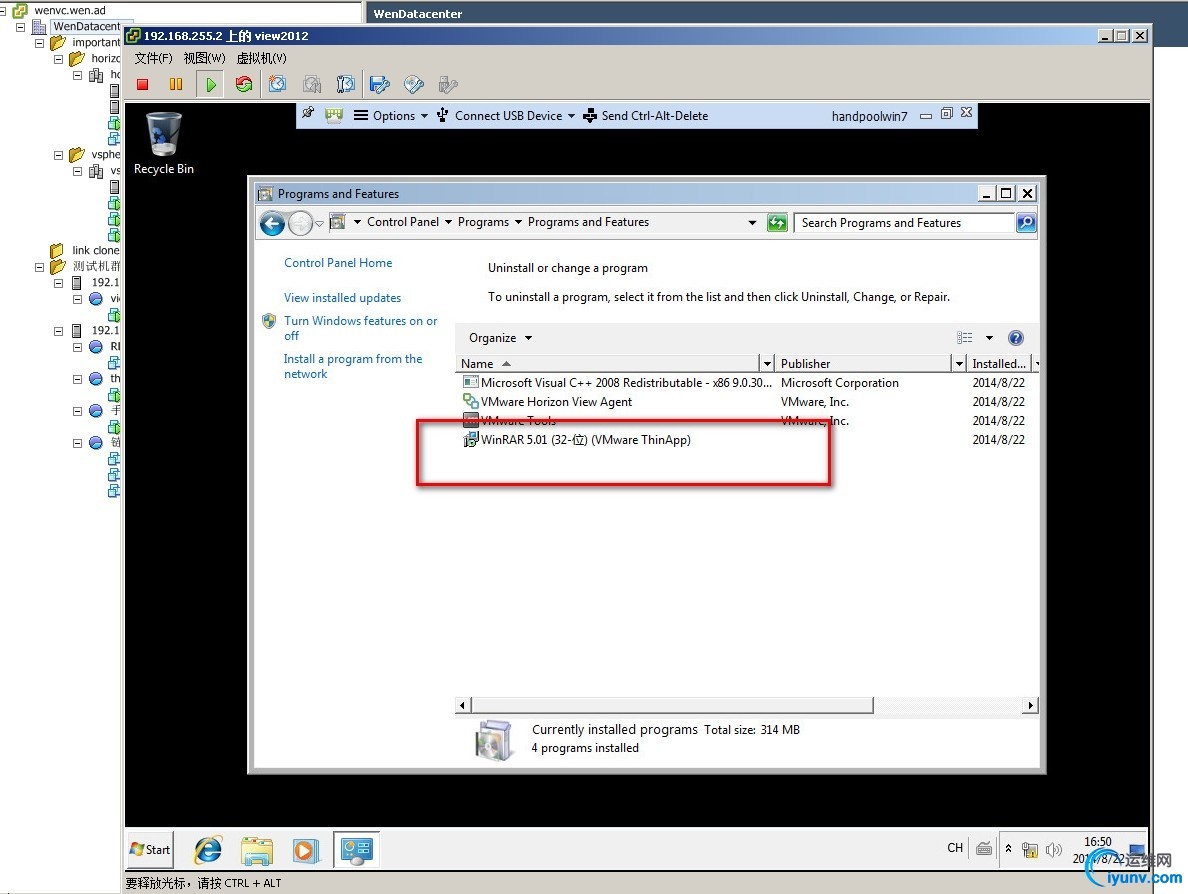This screenshot has height=894, width=1188.
Task: Expand the arrow after Control Panel breadcrumb
Action: [449, 222]
